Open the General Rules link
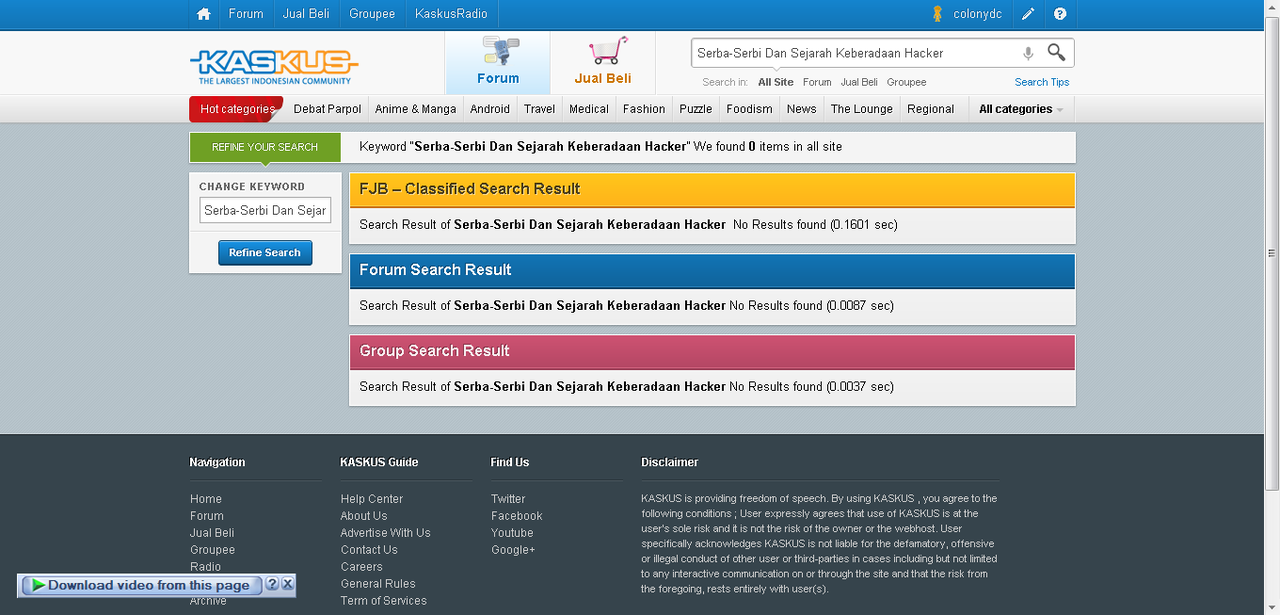Screen dimensions: 1280x615 coord(378,584)
